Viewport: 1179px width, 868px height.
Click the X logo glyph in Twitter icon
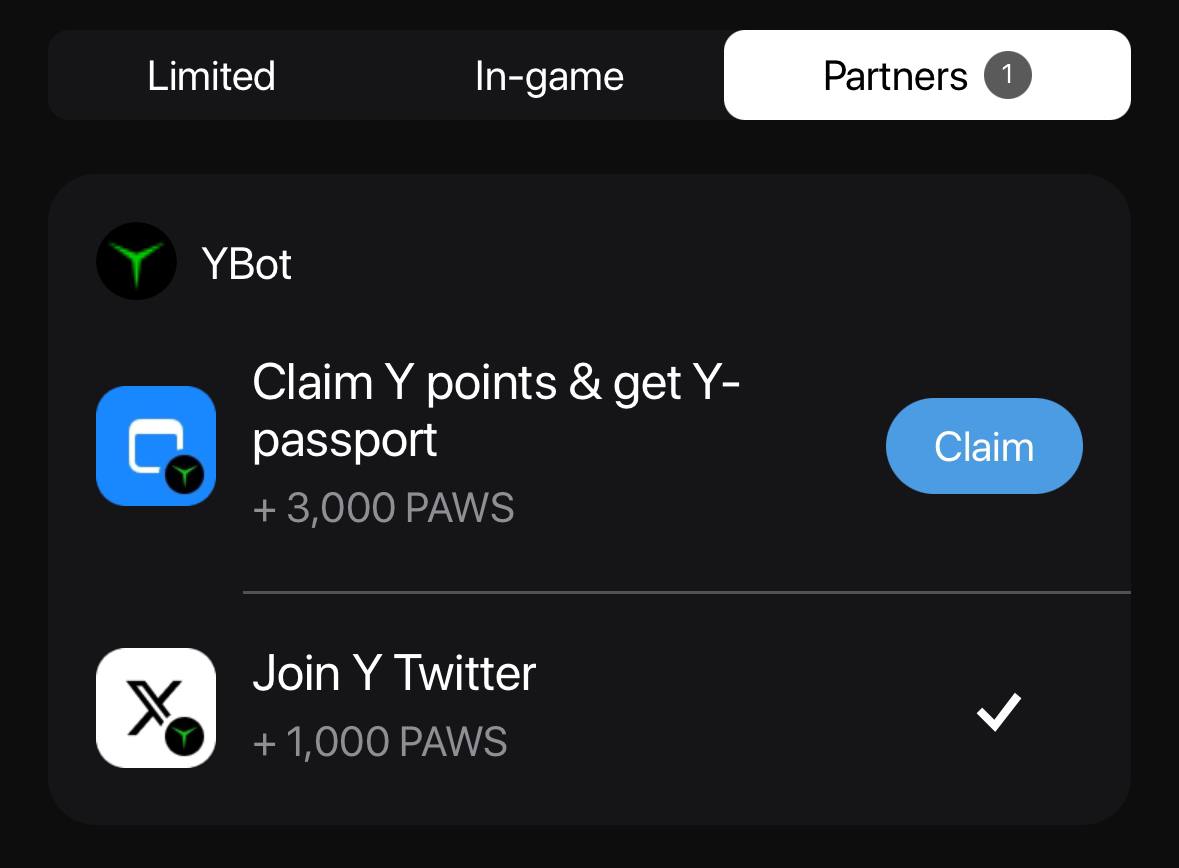point(153,706)
